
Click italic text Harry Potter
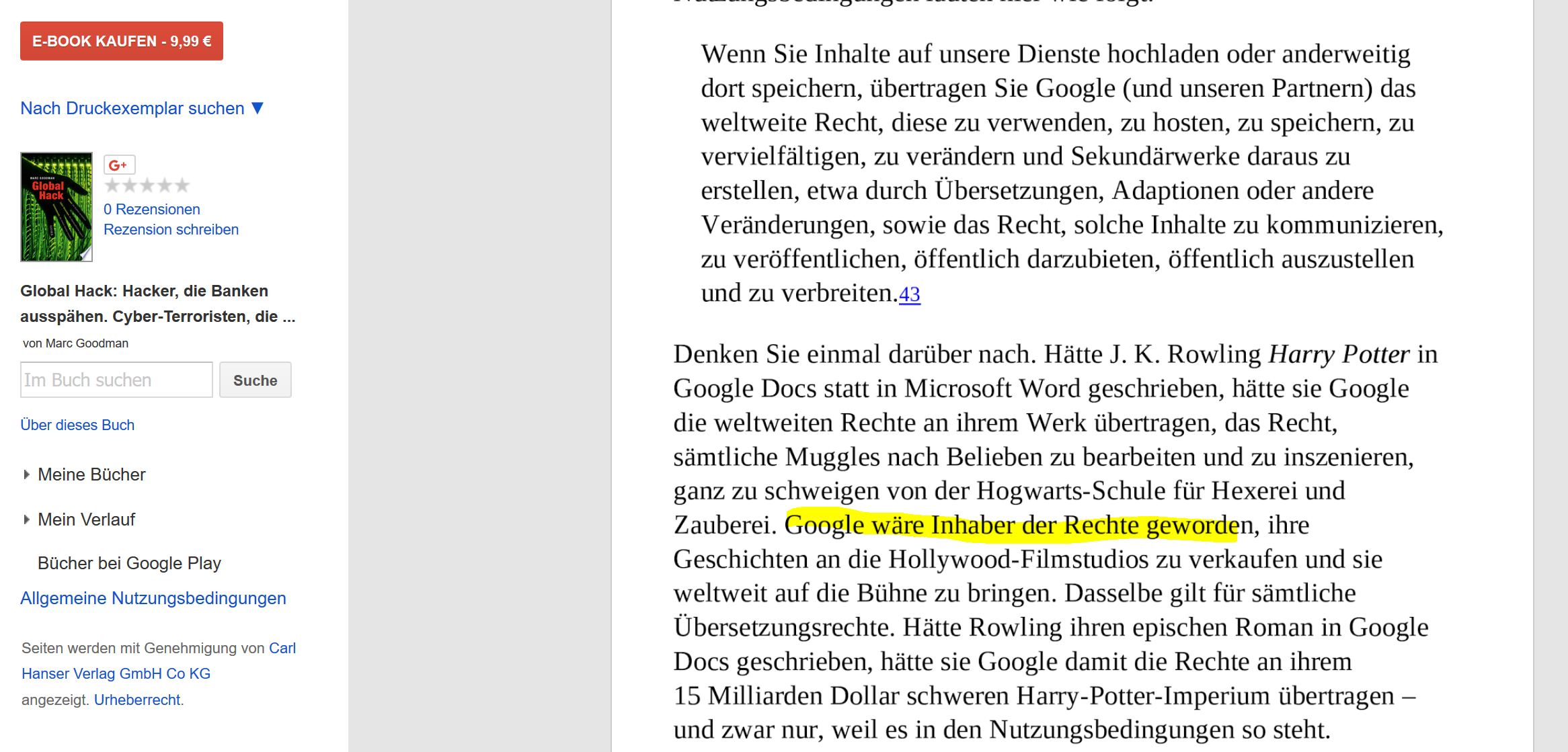[x=1339, y=354]
